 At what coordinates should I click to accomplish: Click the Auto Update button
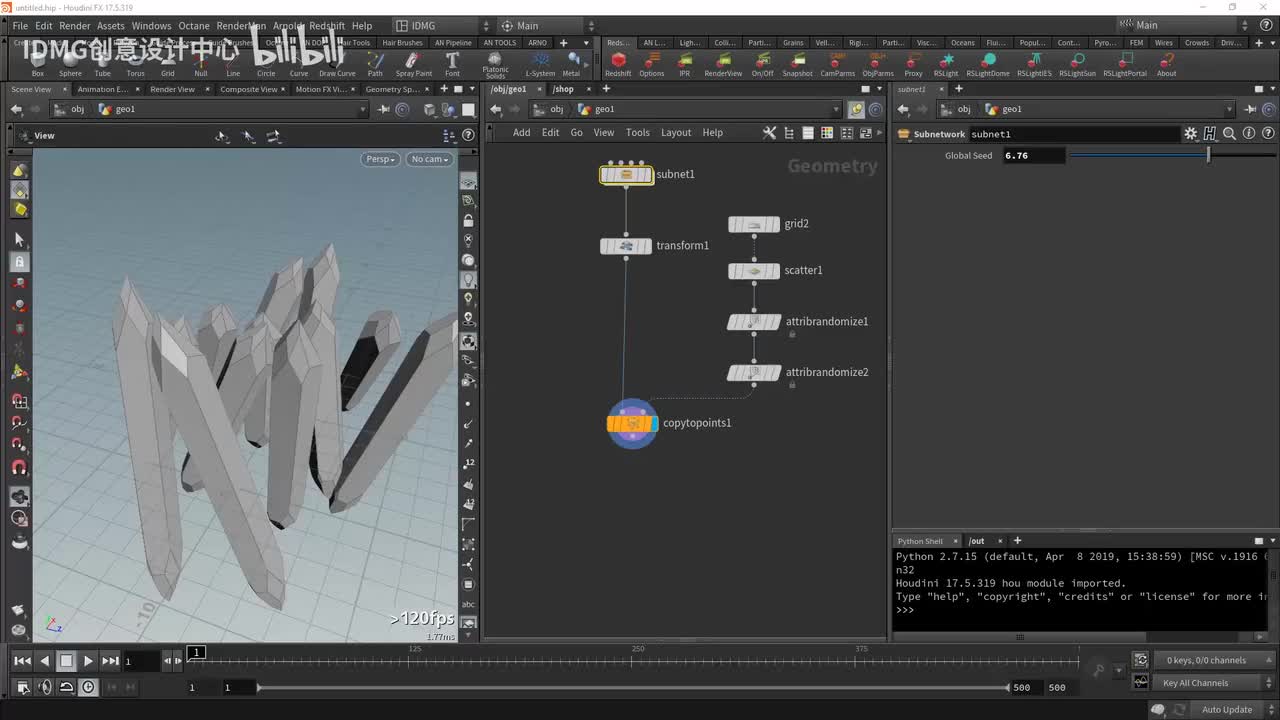pyautogui.click(x=1226, y=710)
